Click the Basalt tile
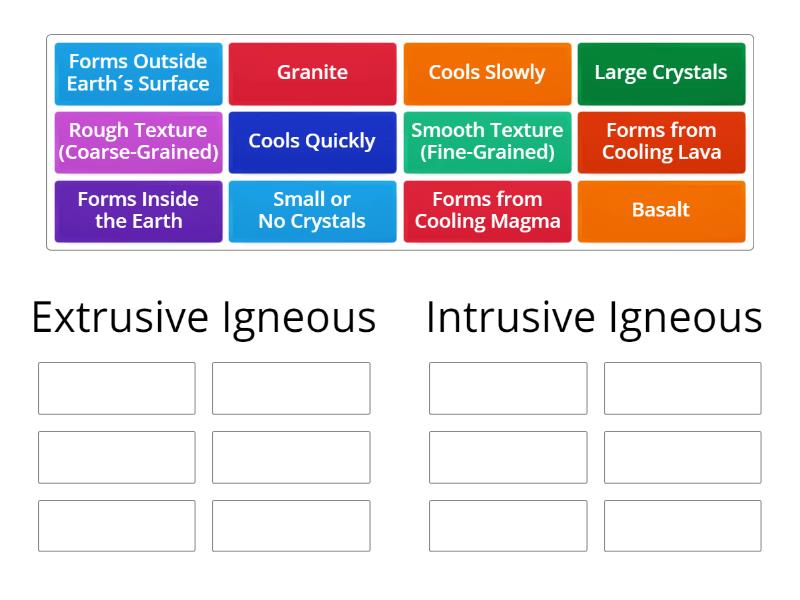The height and width of the screenshot is (600, 800). click(661, 211)
